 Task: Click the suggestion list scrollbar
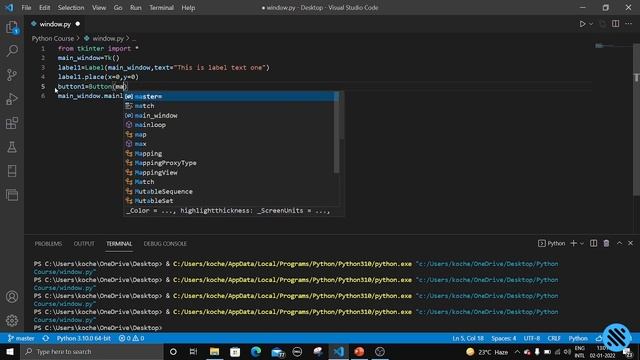click(x=336, y=133)
